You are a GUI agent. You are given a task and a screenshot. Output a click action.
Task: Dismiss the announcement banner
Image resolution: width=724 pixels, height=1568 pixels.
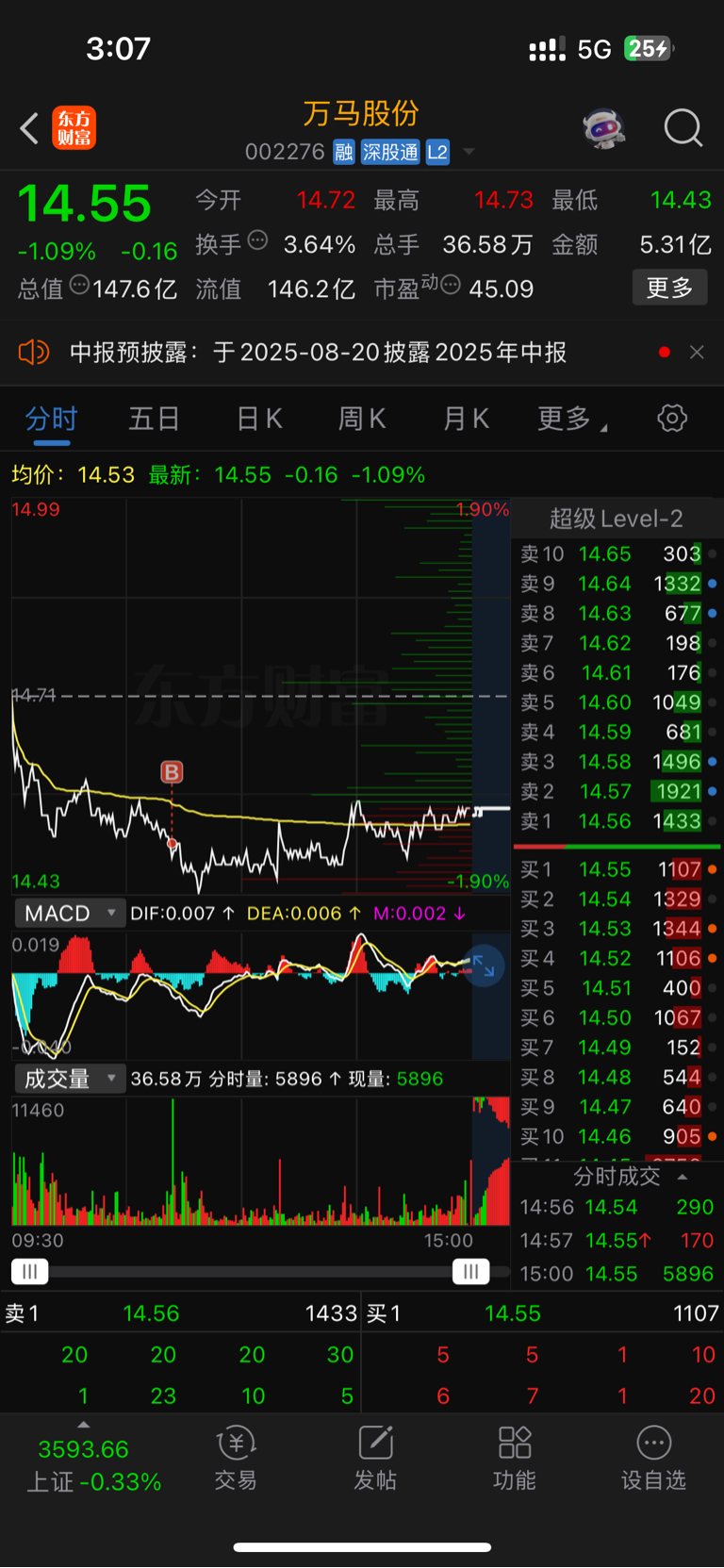697,352
